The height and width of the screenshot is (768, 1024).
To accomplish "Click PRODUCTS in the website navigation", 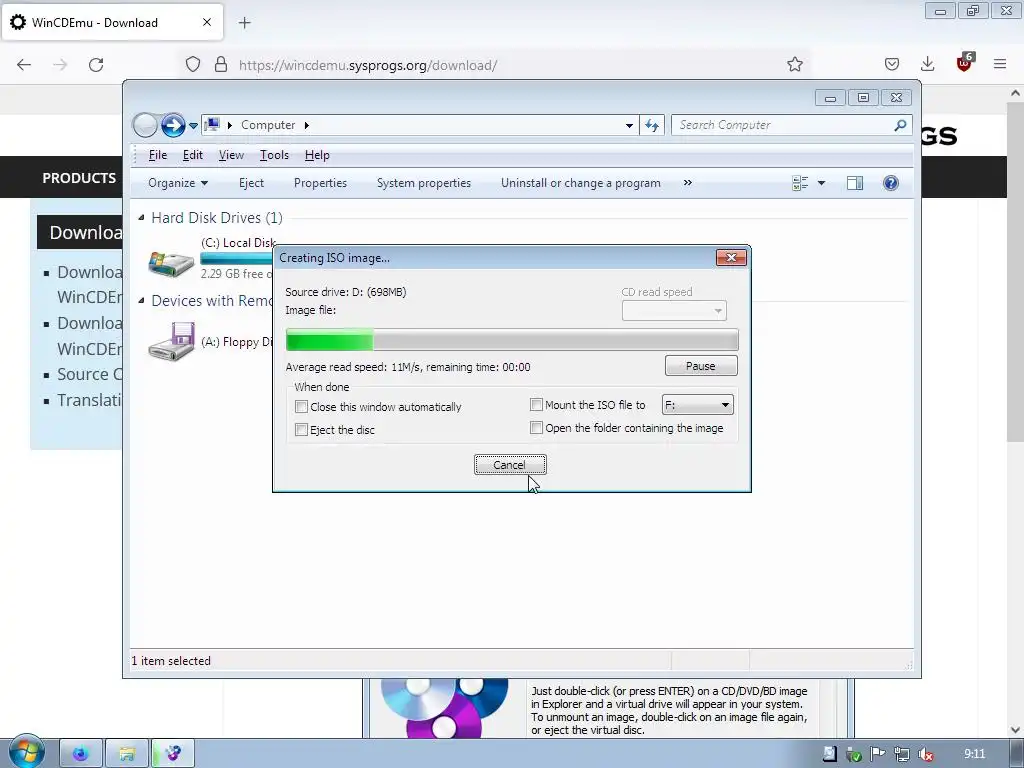I will [79, 178].
